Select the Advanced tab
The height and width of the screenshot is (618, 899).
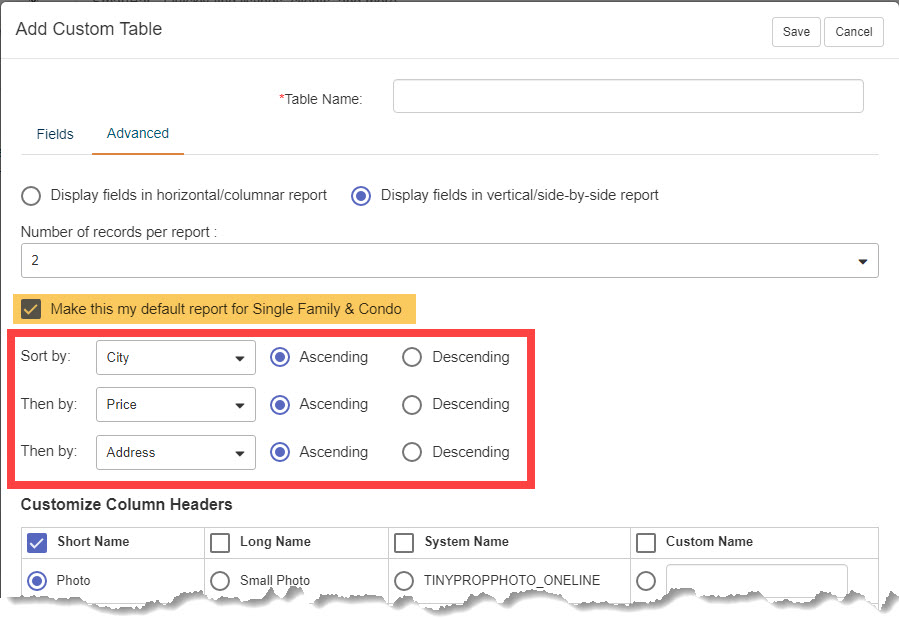click(x=138, y=134)
